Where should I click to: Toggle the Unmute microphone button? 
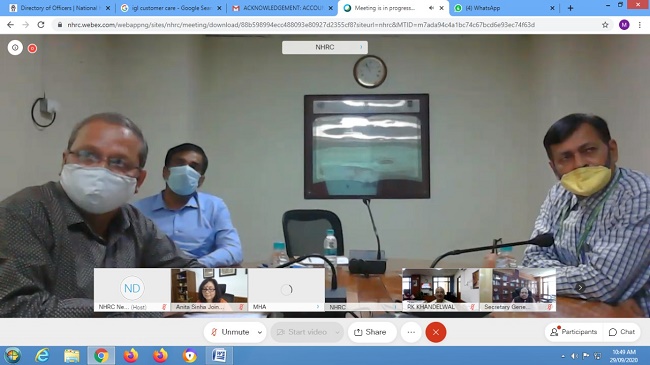pyautogui.click(x=230, y=332)
